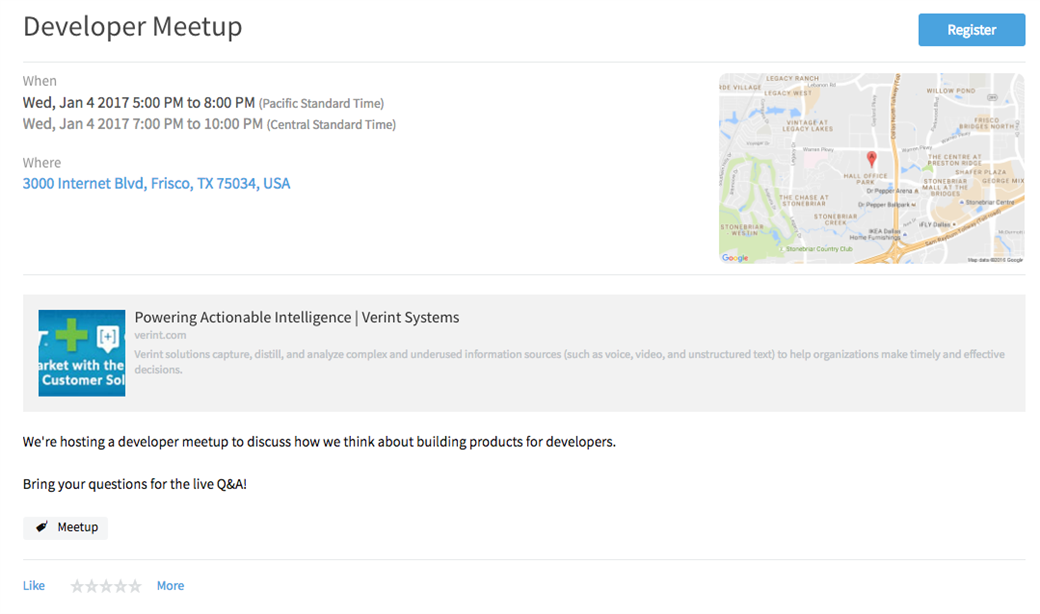The width and height of the screenshot is (1040, 614).
Task: Open the Google logo on the map
Action: (735, 258)
